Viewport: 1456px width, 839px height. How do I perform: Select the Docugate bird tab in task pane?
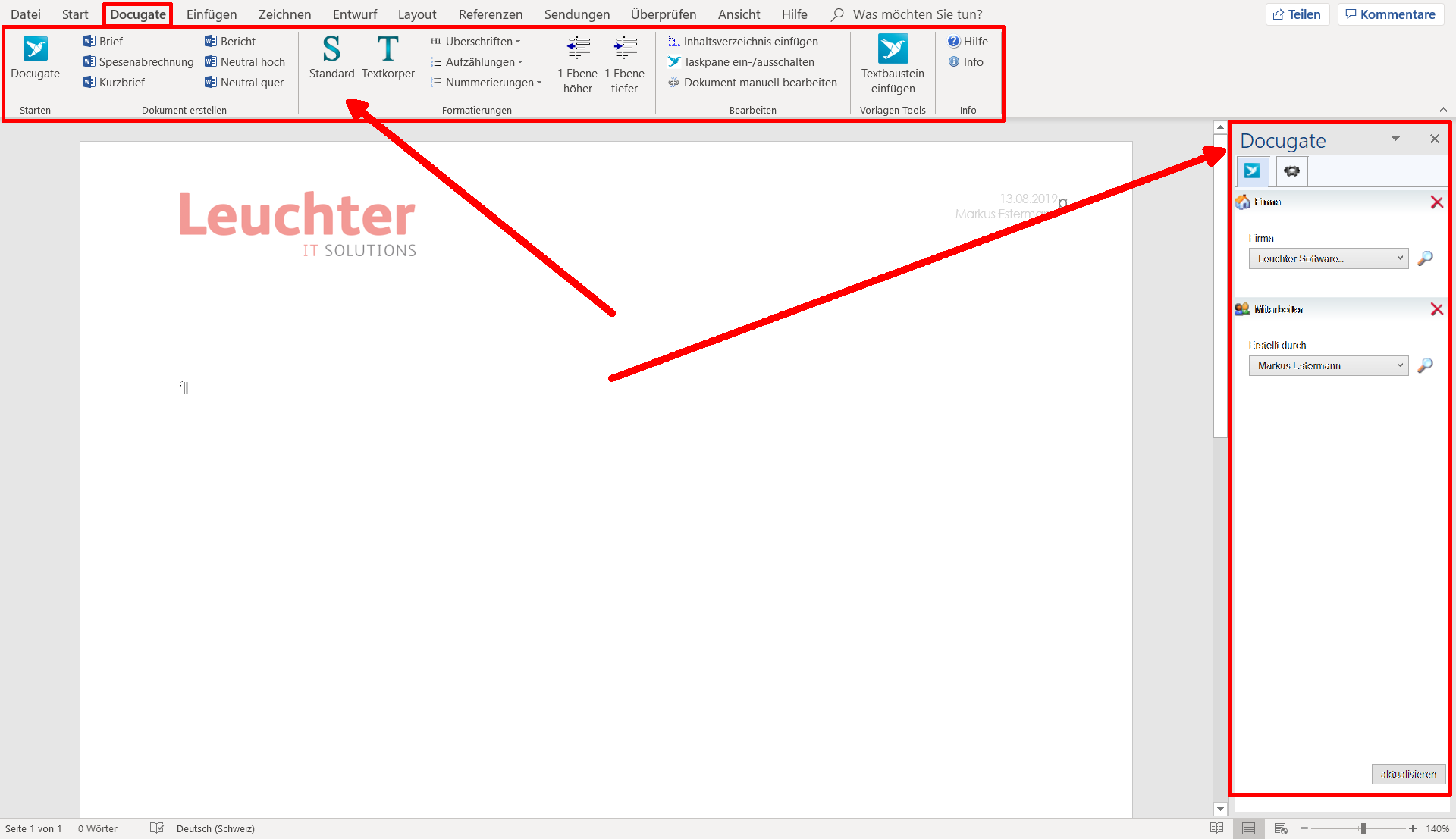point(1252,171)
